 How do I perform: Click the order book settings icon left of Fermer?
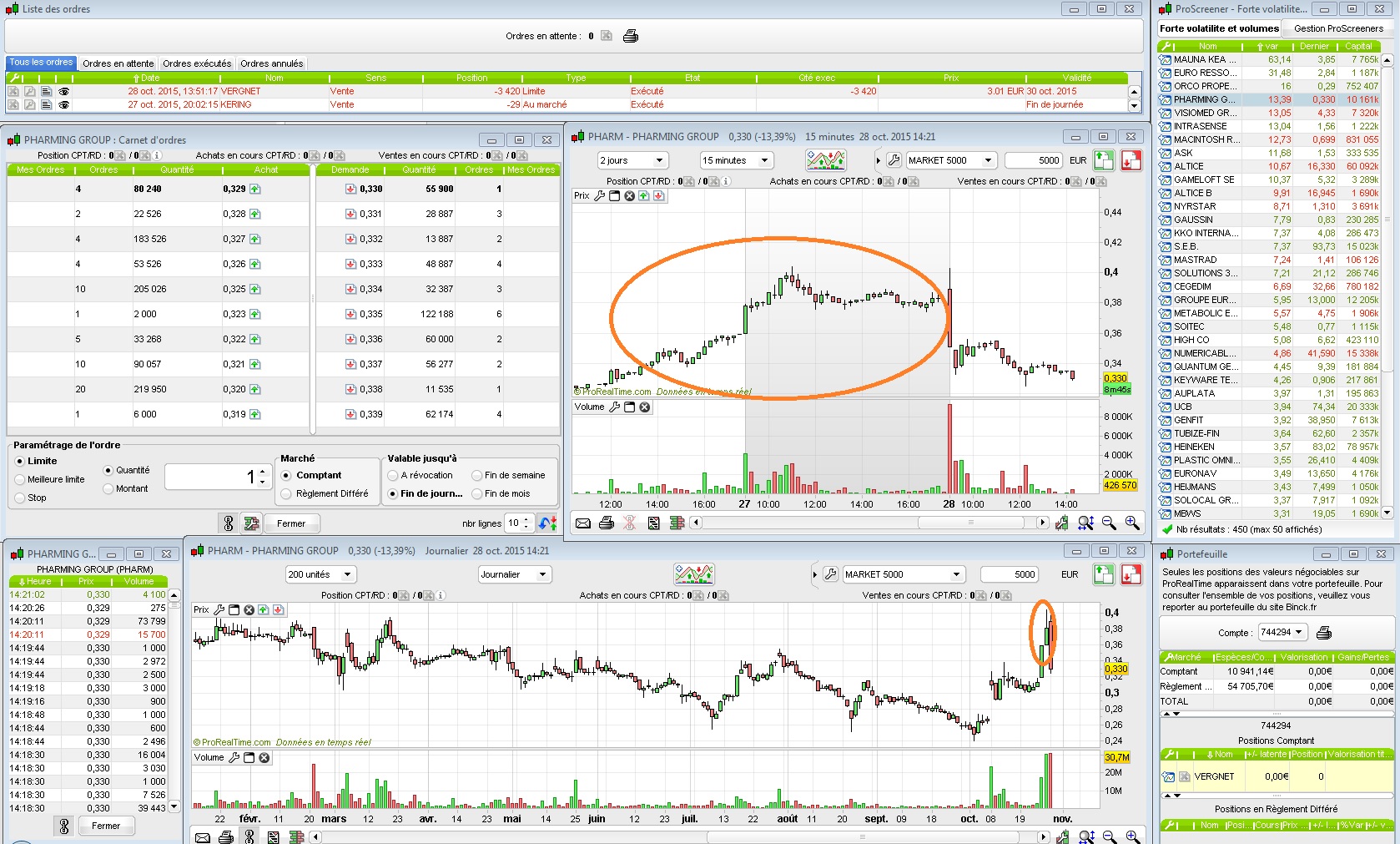click(250, 523)
